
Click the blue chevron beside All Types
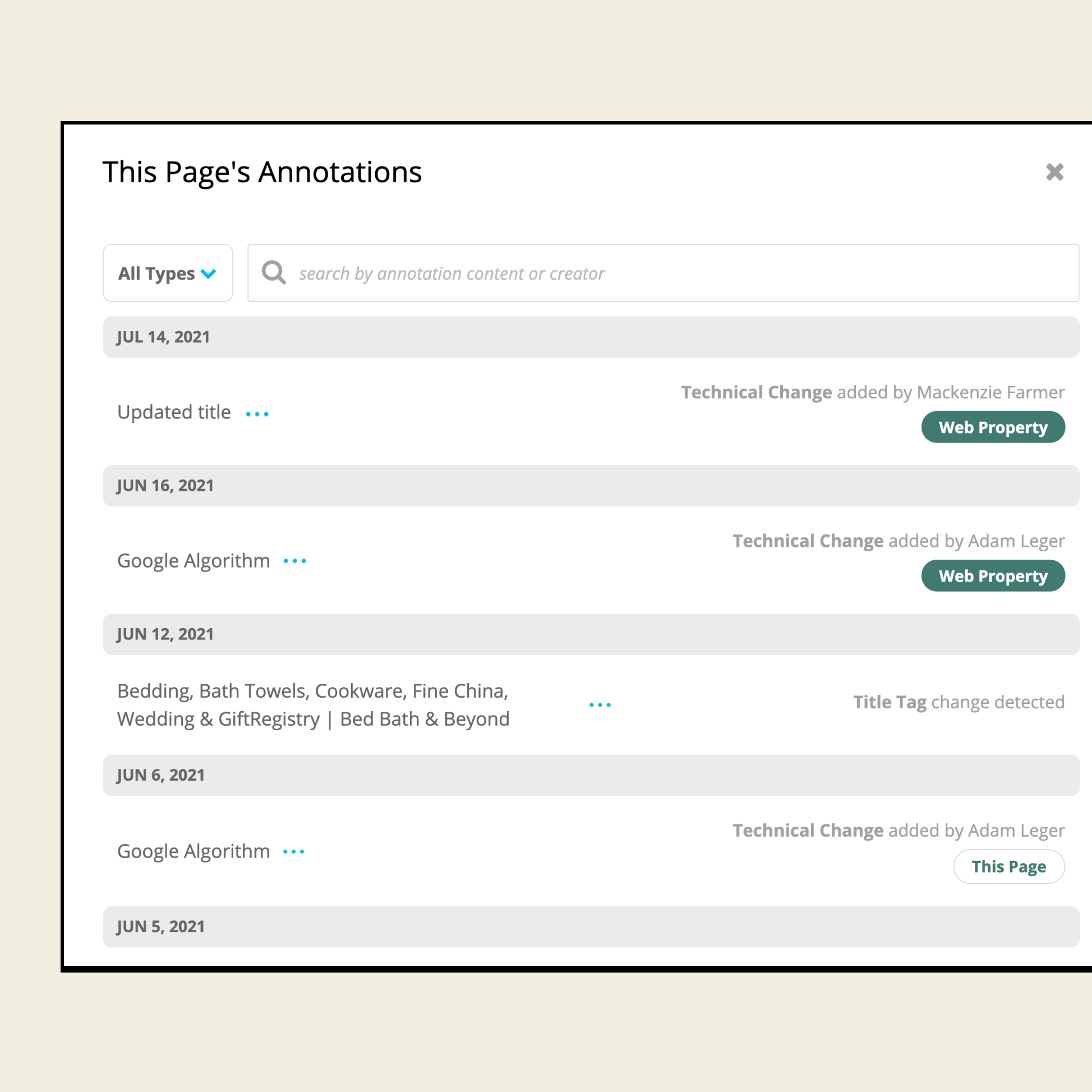point(209,274)
